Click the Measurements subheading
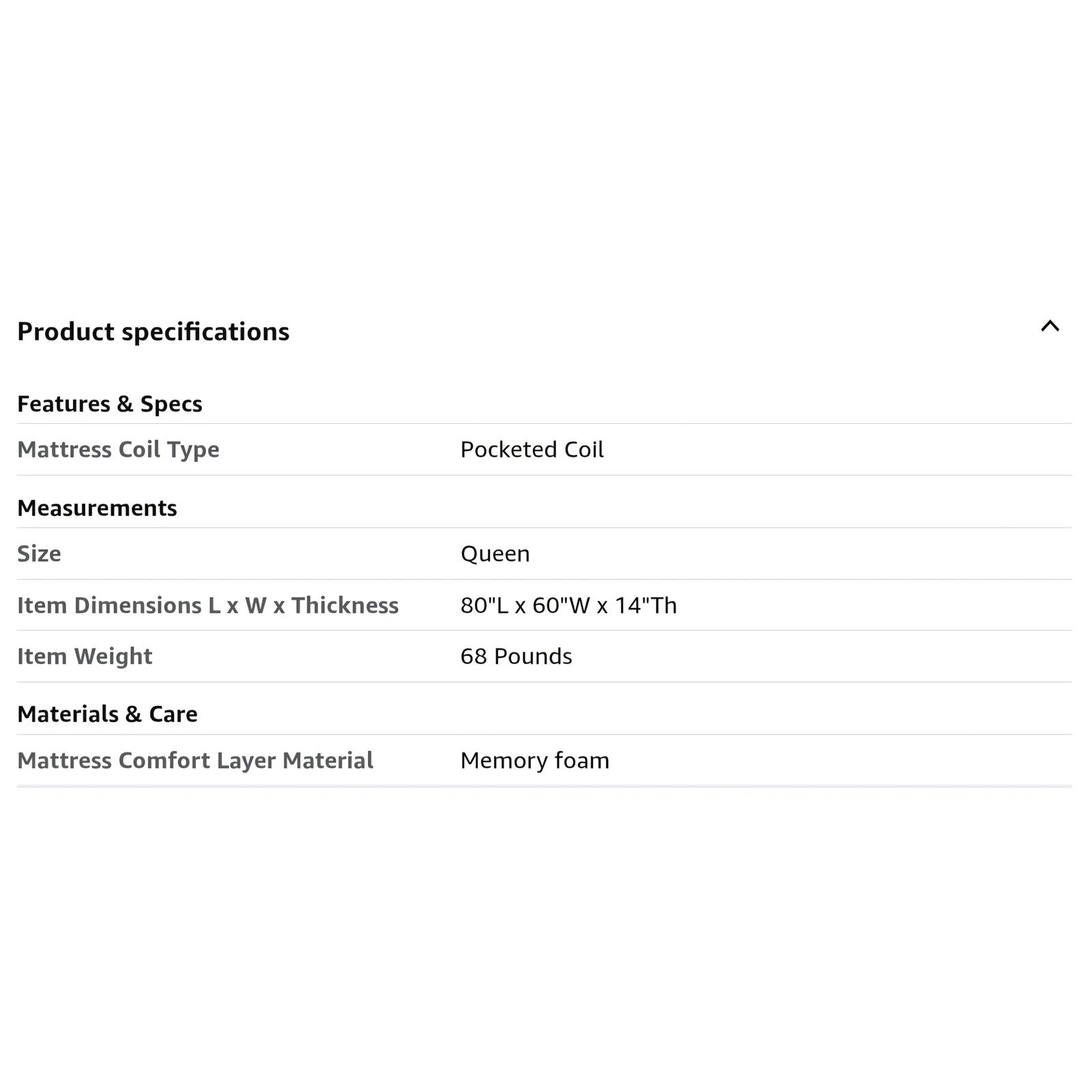1092x1092 pixels. point(97,508)
